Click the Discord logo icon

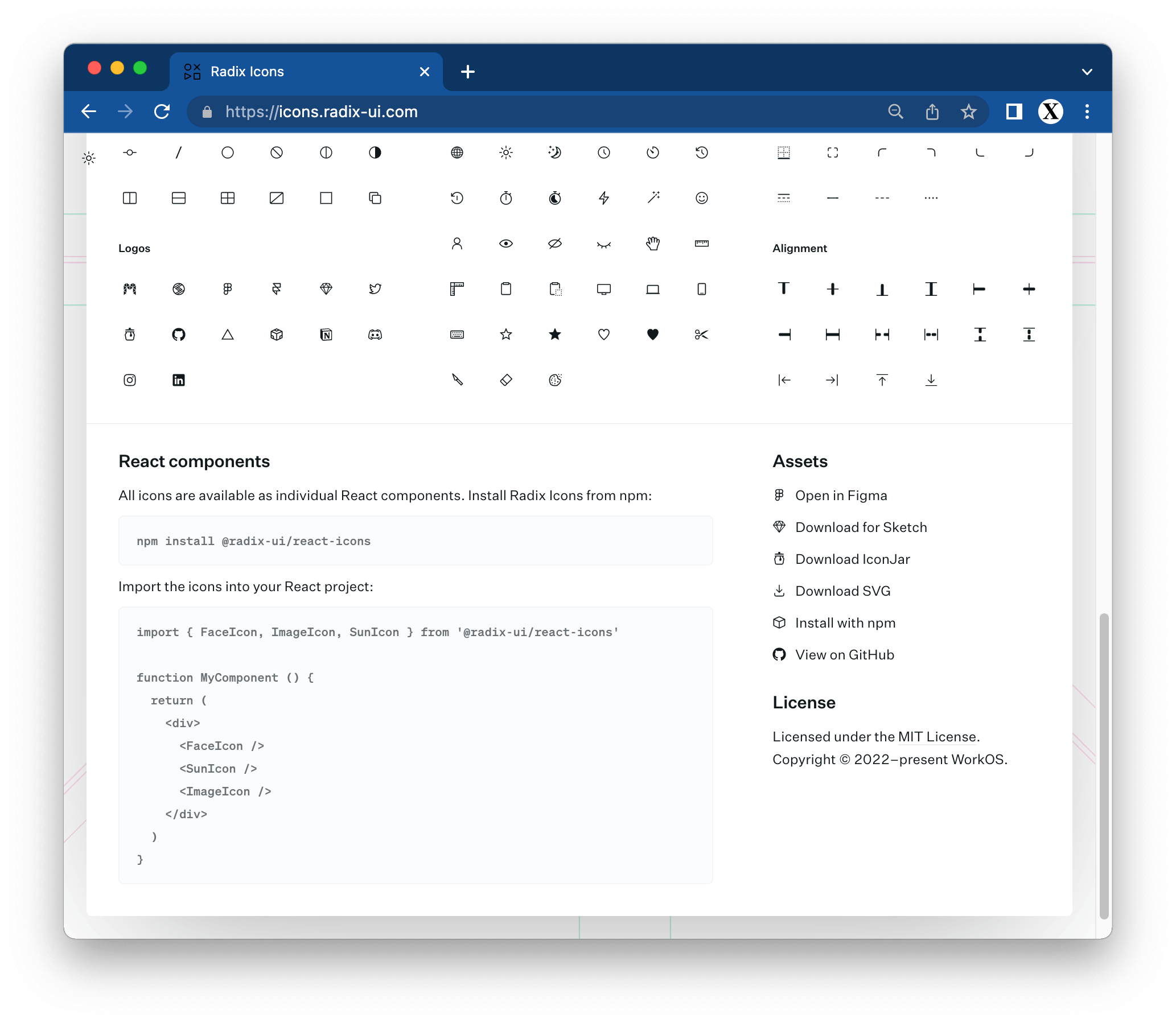tap(375, 335)
